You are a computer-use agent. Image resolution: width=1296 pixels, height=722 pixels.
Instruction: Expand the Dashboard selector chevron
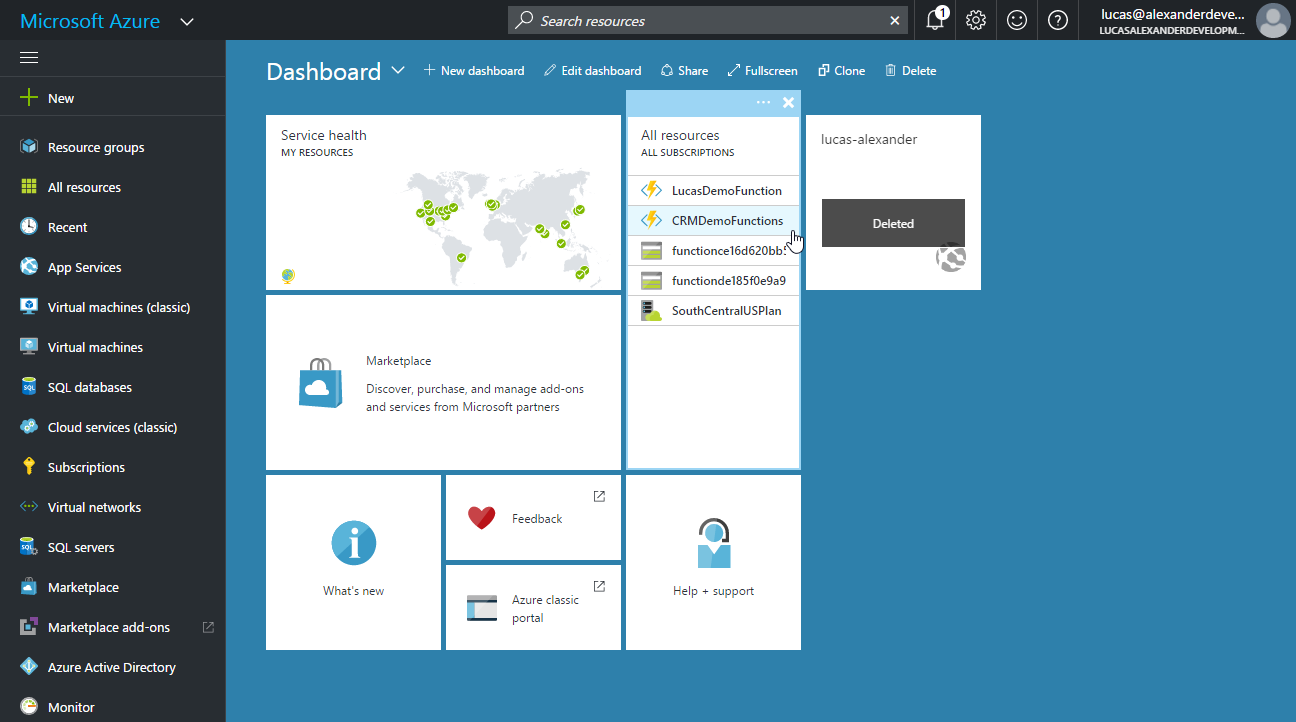(x=398, y=70)
